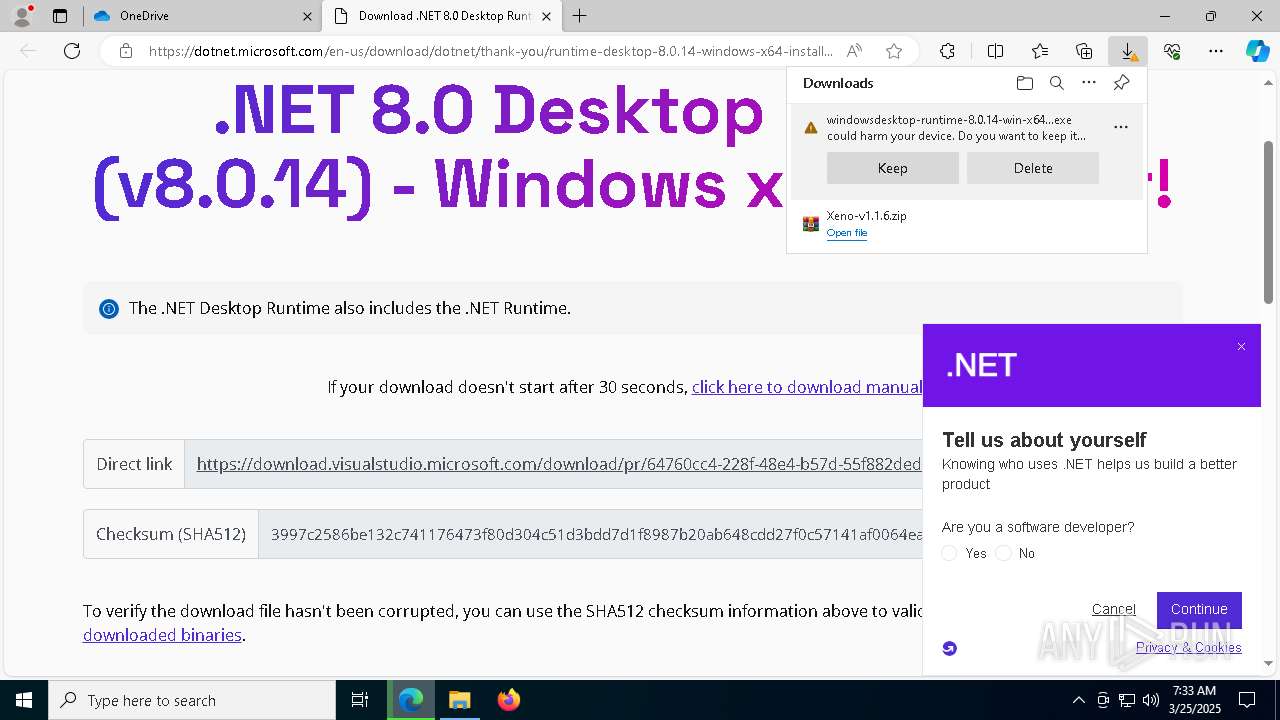Close the .NET survey popup
The height and width of the screenshot is (720, 1280).
click(1241, 347)
